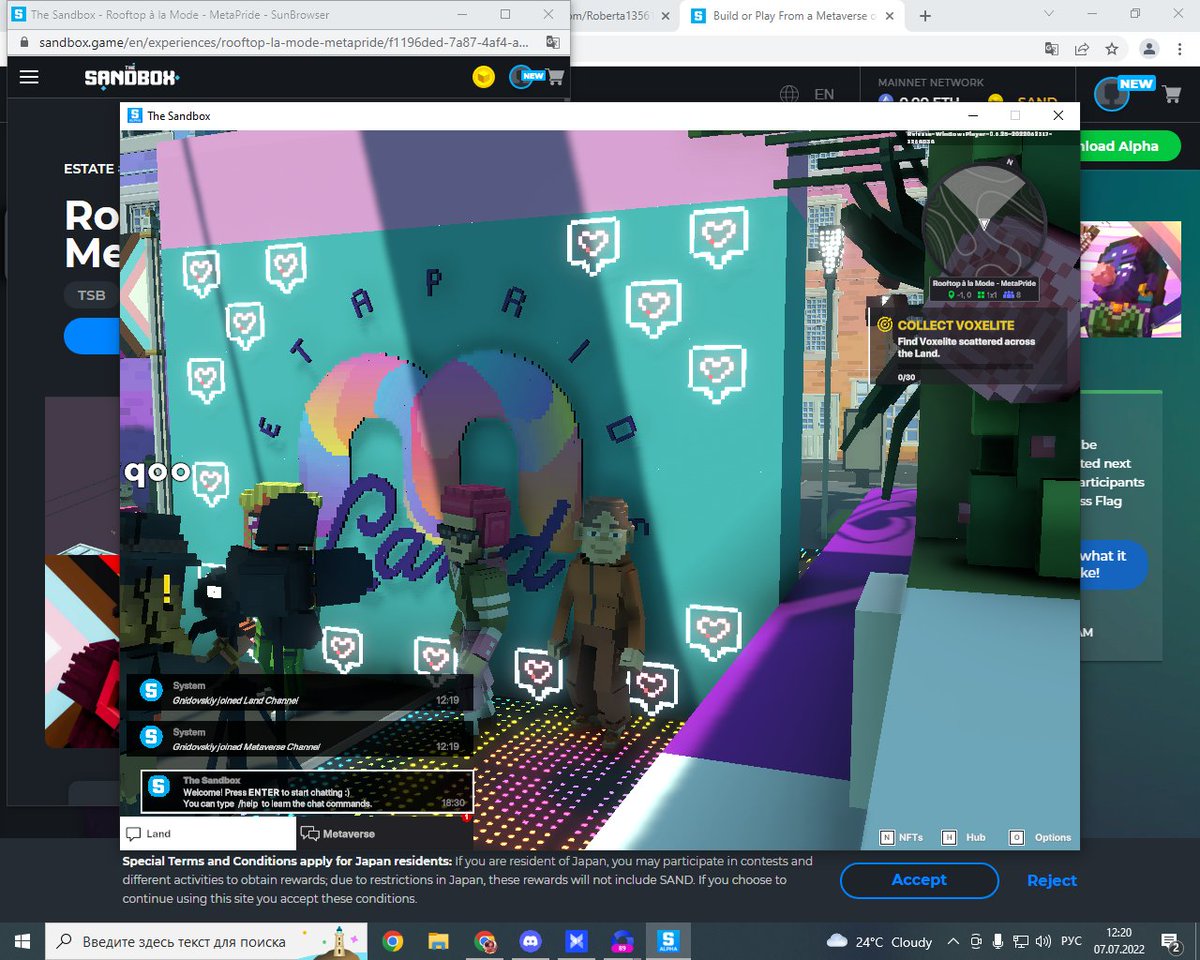Click the volume icon in system tray
Viewport: 1200px width, 960px height.
[1042, 942]
